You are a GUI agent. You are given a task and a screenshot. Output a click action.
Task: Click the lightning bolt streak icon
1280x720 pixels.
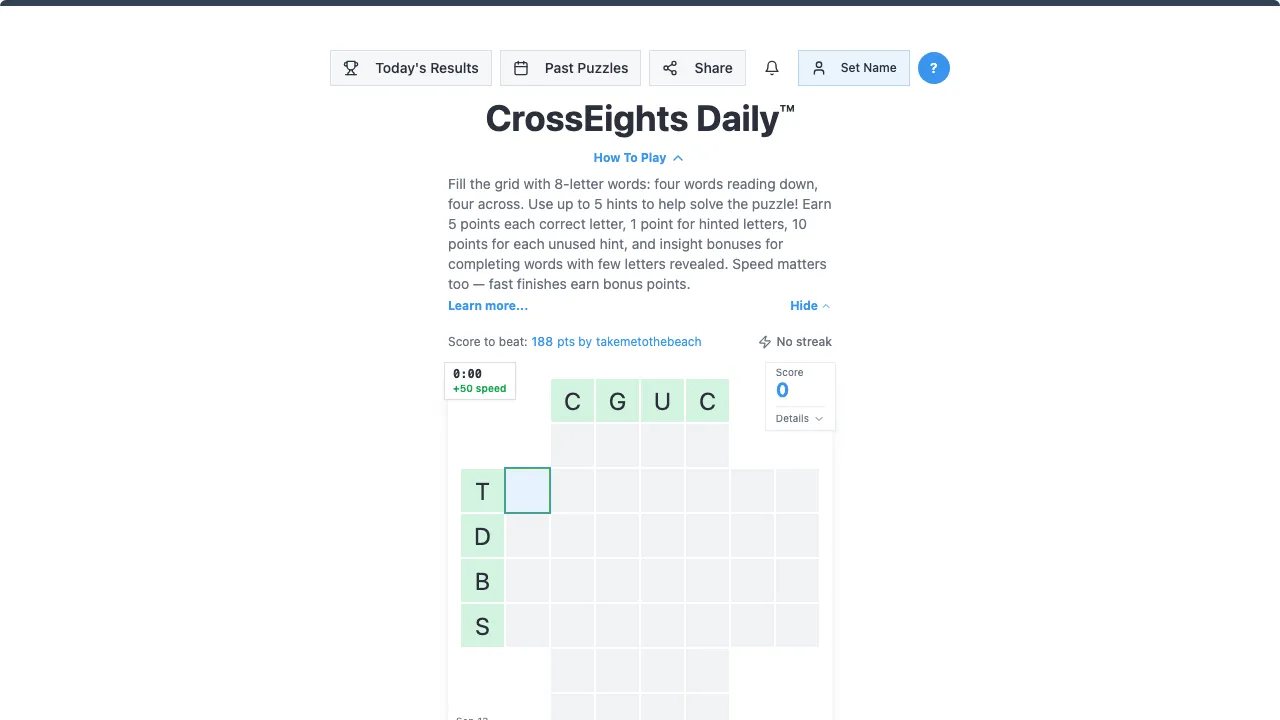coord(765,342)
